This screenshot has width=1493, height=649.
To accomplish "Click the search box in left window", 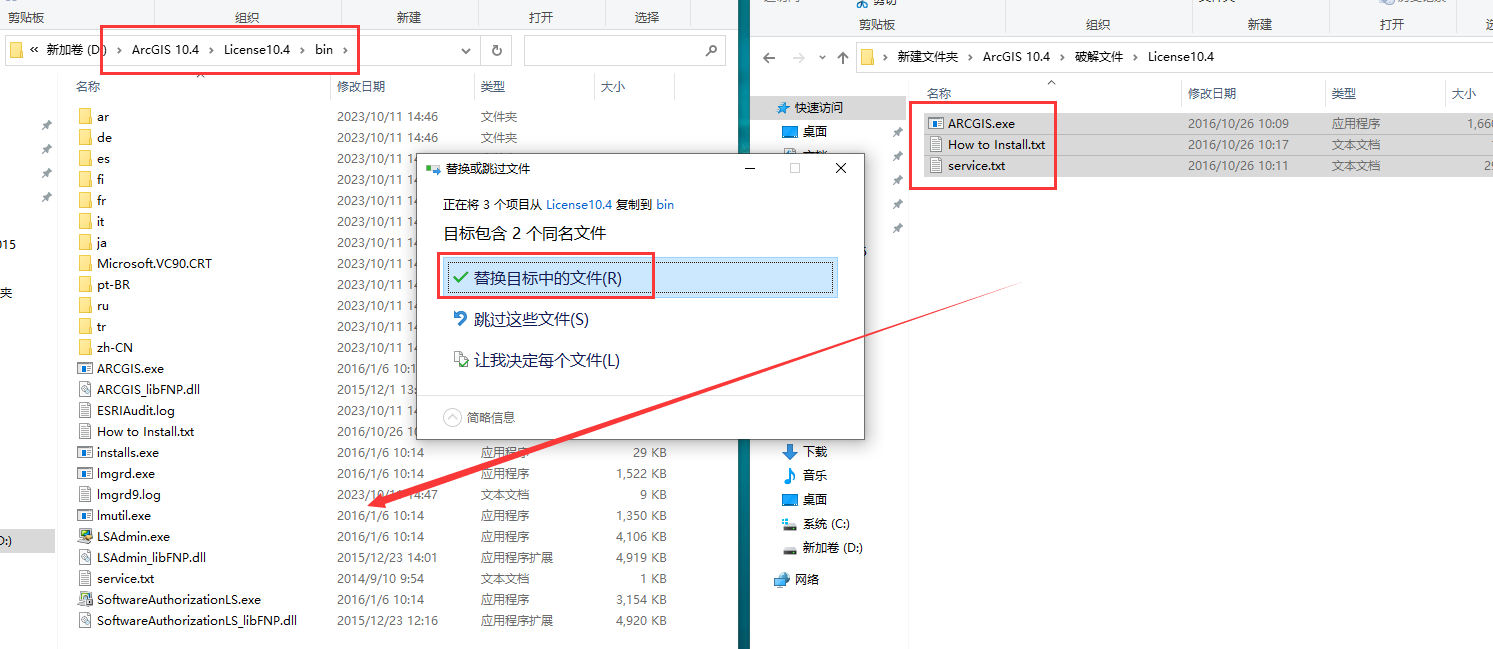I will tap(623, 50).
